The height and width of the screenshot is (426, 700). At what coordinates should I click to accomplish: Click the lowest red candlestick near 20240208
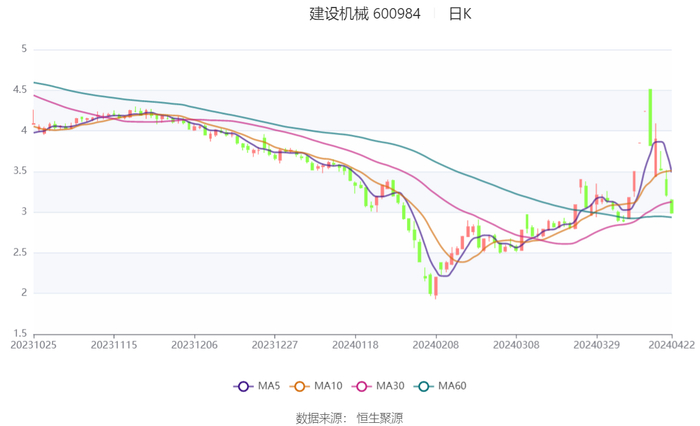tap(436, 288)
